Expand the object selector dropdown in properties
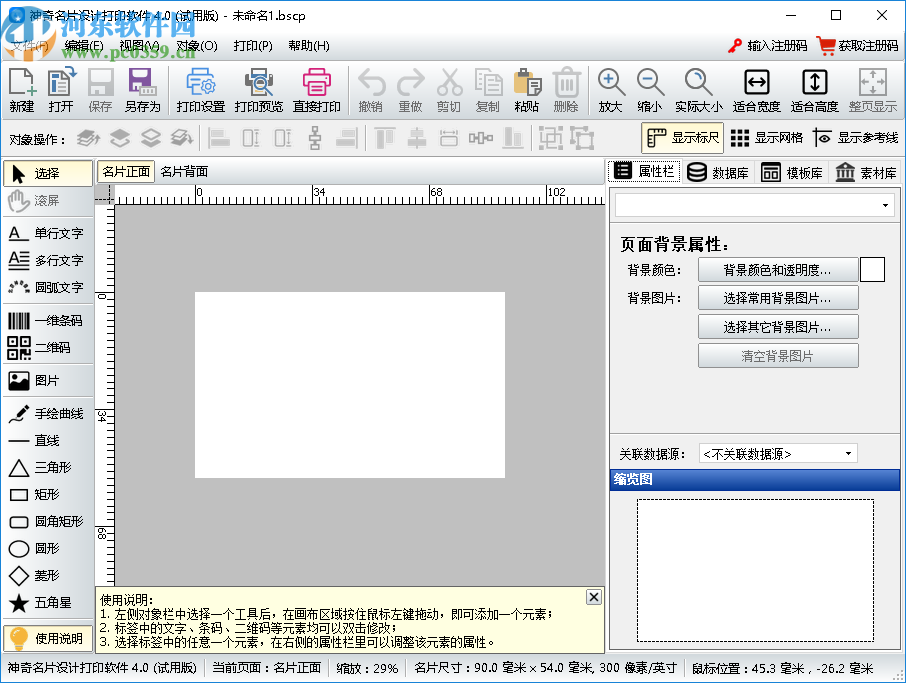Viewport: 906px width, 683px height. pos(885,206)
